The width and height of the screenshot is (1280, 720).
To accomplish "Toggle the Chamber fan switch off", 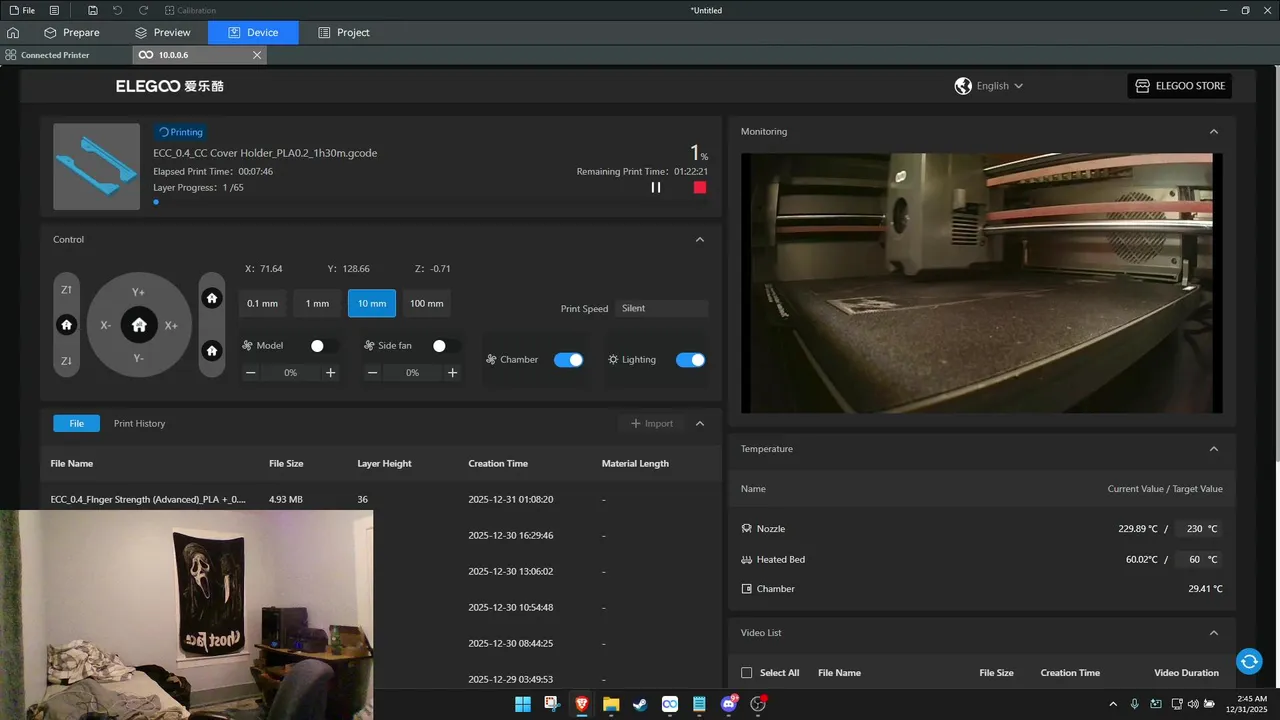I will pyautogui.click(x=568, y=360).
